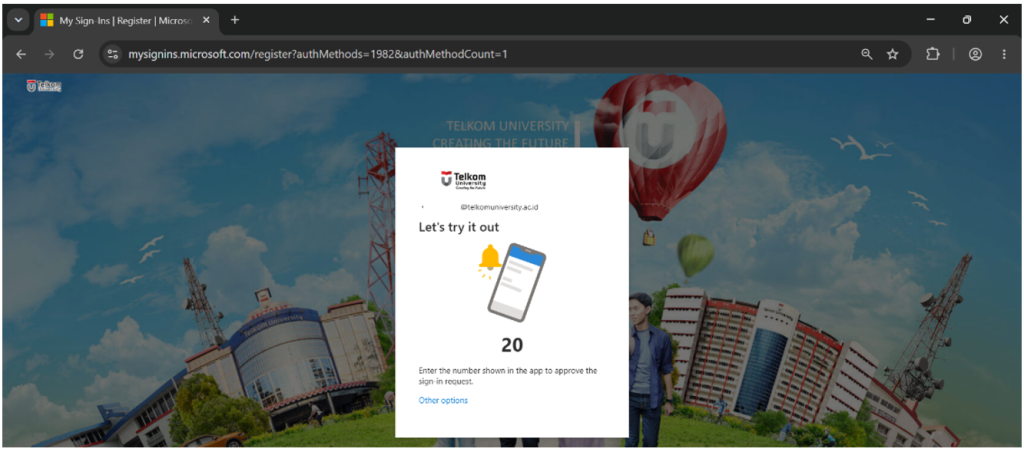Click the @telkomuniversity.ac.id account text
This screenshot has width=1024, height=452.
click(500, 207)
